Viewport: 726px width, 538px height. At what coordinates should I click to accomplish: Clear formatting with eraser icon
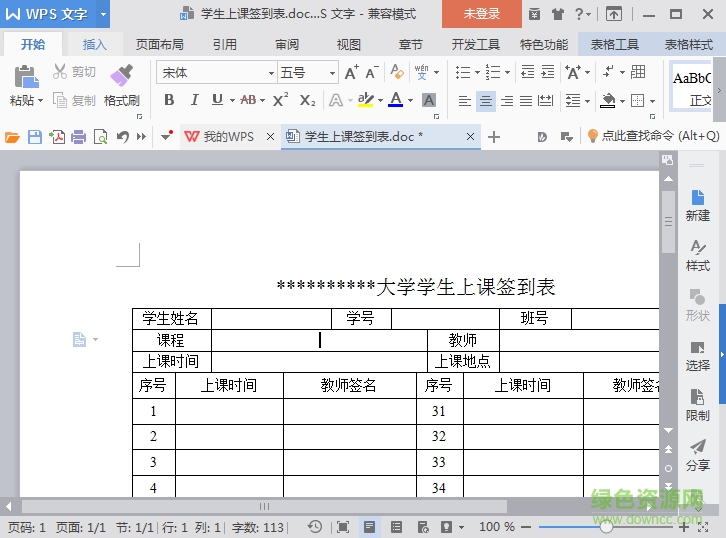[397, 72]
